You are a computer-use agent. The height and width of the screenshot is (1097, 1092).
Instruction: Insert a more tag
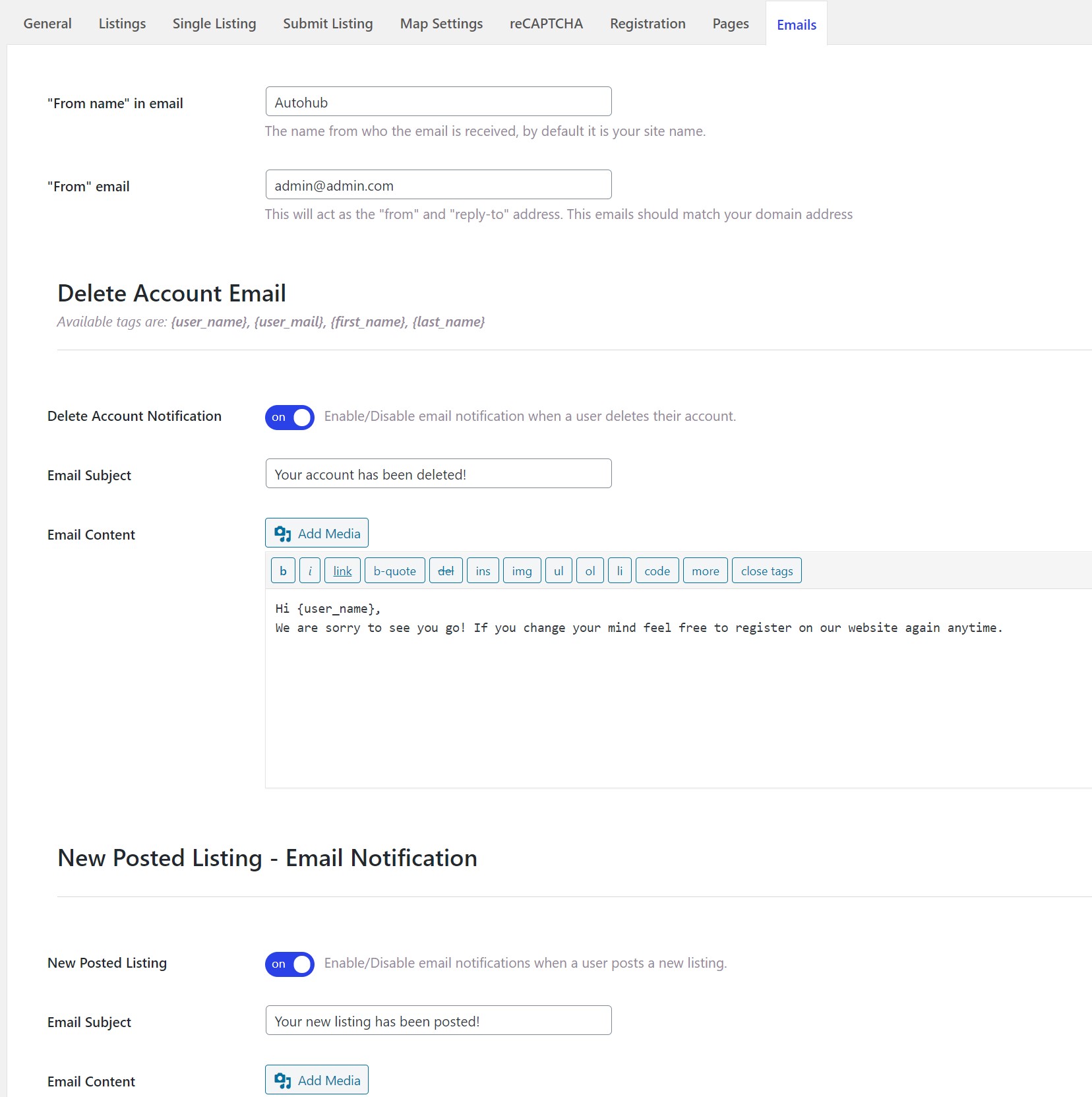[706, 571]
